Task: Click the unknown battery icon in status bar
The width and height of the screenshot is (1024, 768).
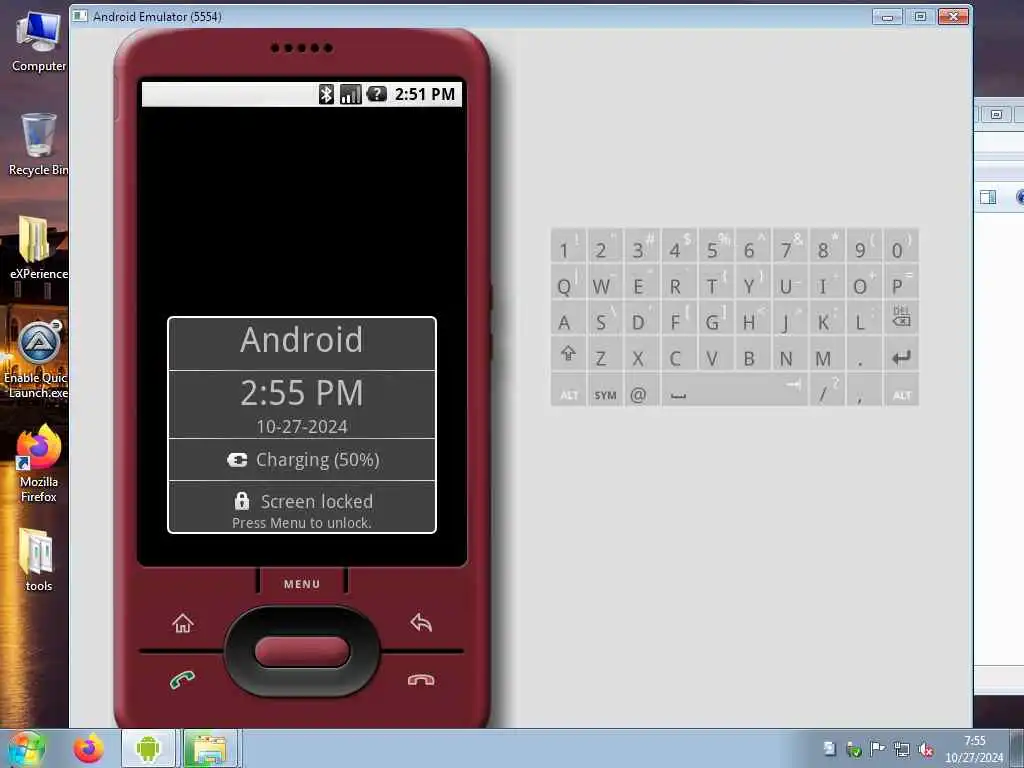Action: (x=377, y=94)
